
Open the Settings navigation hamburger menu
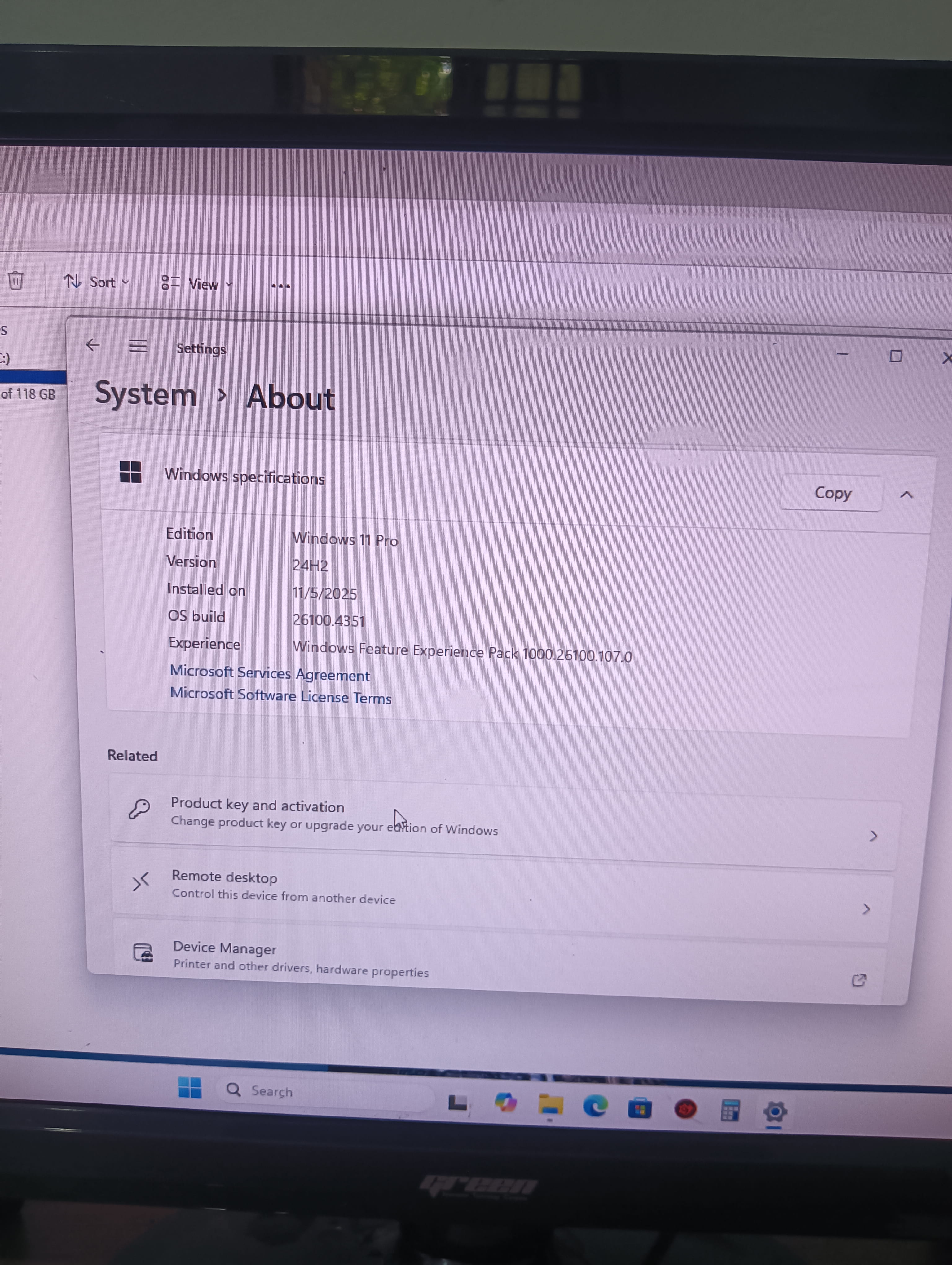click(x=138, y=346)
